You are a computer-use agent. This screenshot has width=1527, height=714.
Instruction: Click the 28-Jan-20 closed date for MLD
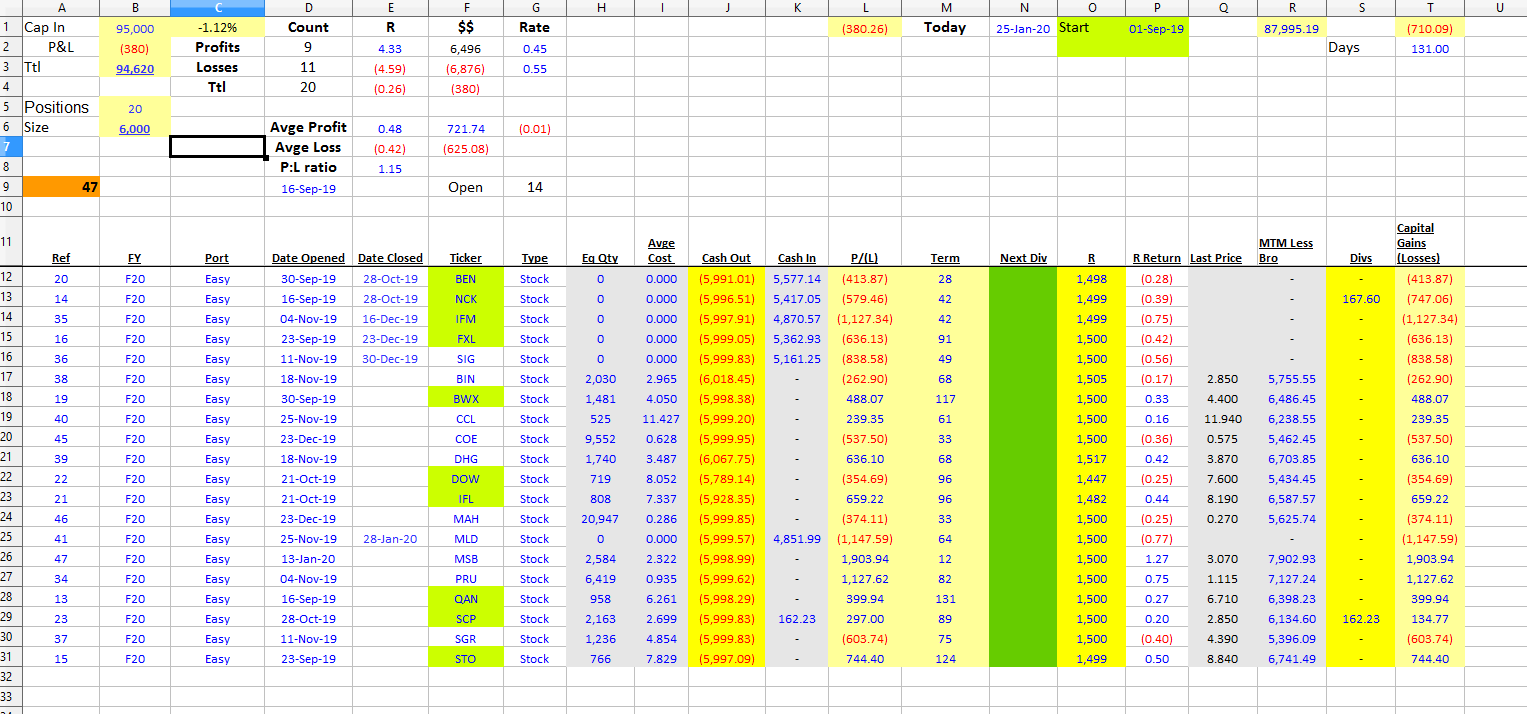[390, 539]
